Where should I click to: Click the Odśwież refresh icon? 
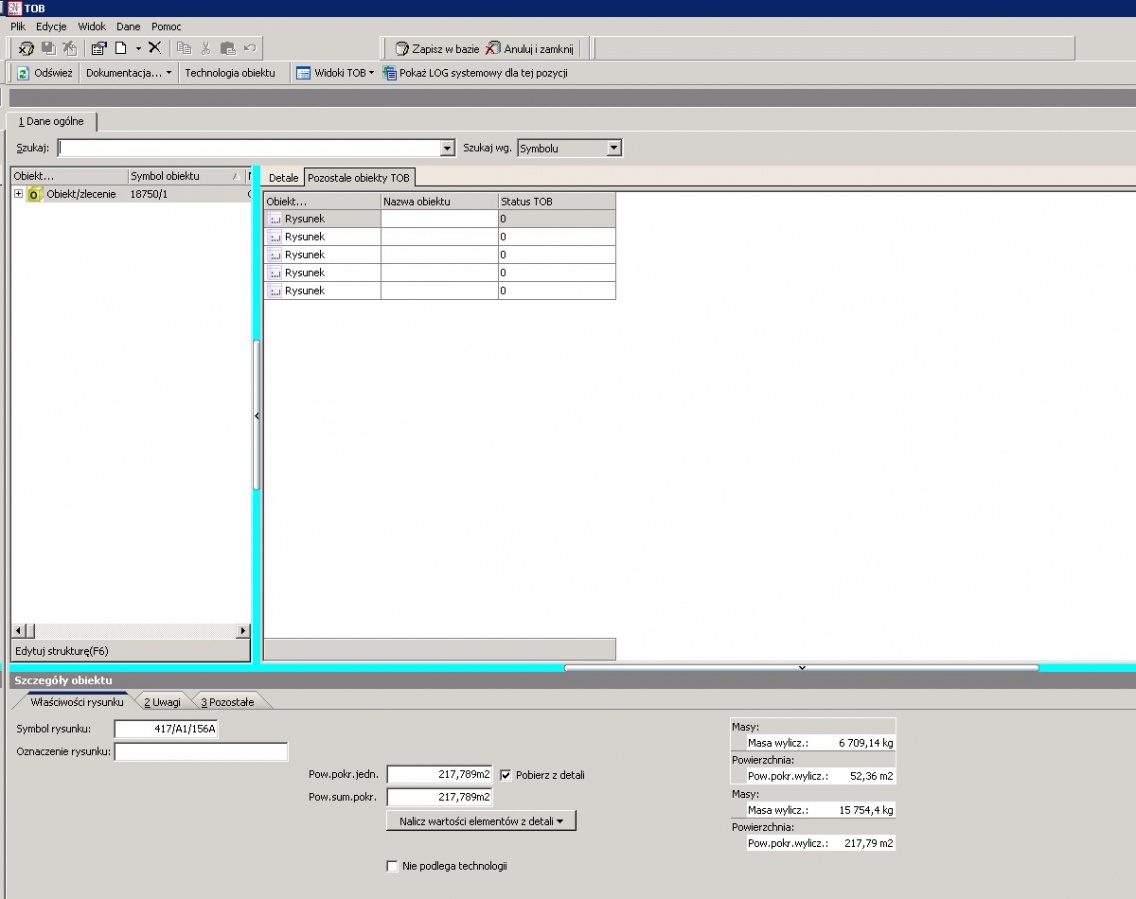tap(23, 73)
